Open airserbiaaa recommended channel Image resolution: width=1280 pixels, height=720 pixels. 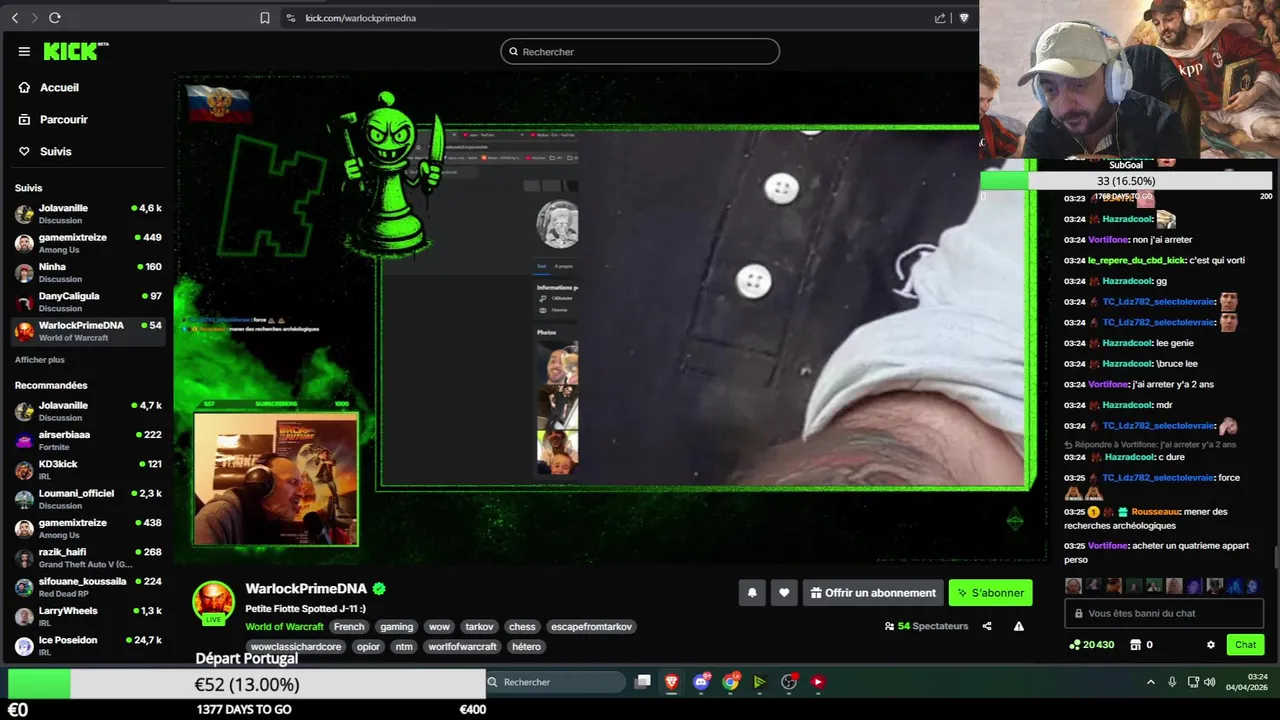[x=88, y=440]
